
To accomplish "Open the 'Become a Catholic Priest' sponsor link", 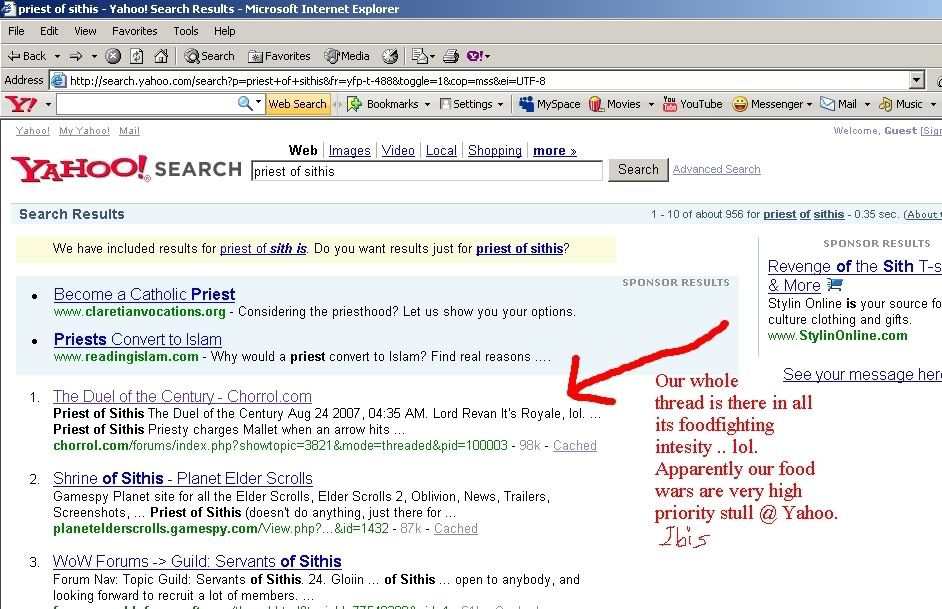I will 144,294.
